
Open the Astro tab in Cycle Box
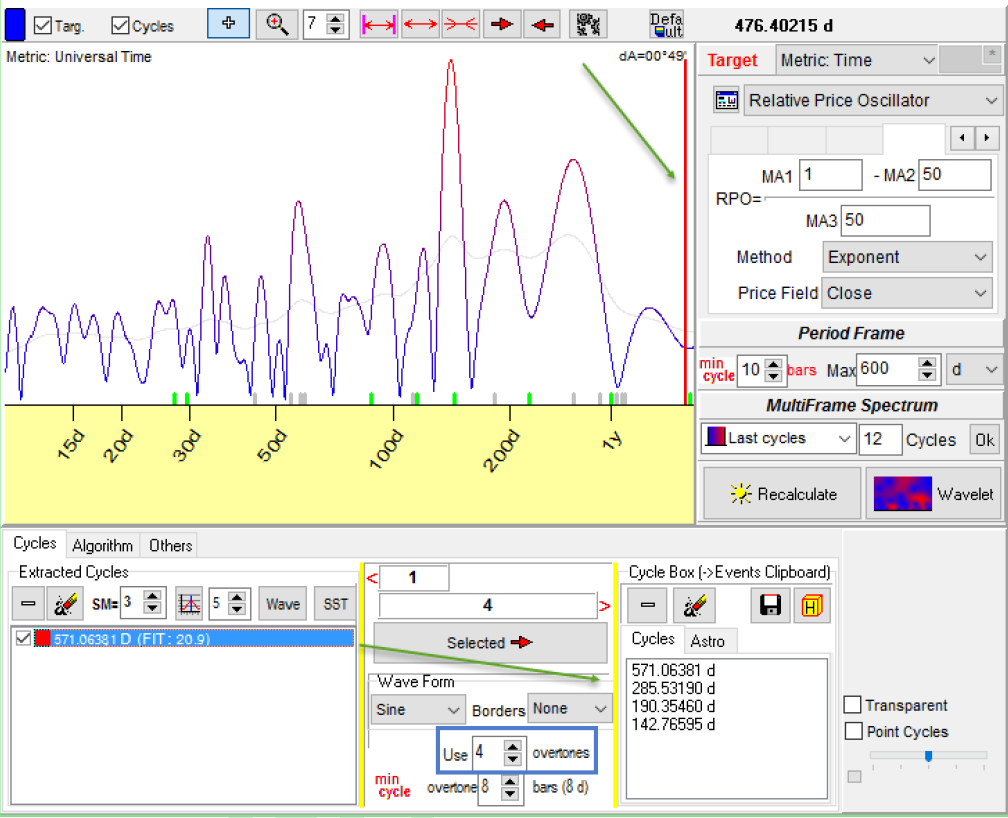[708, 641]
